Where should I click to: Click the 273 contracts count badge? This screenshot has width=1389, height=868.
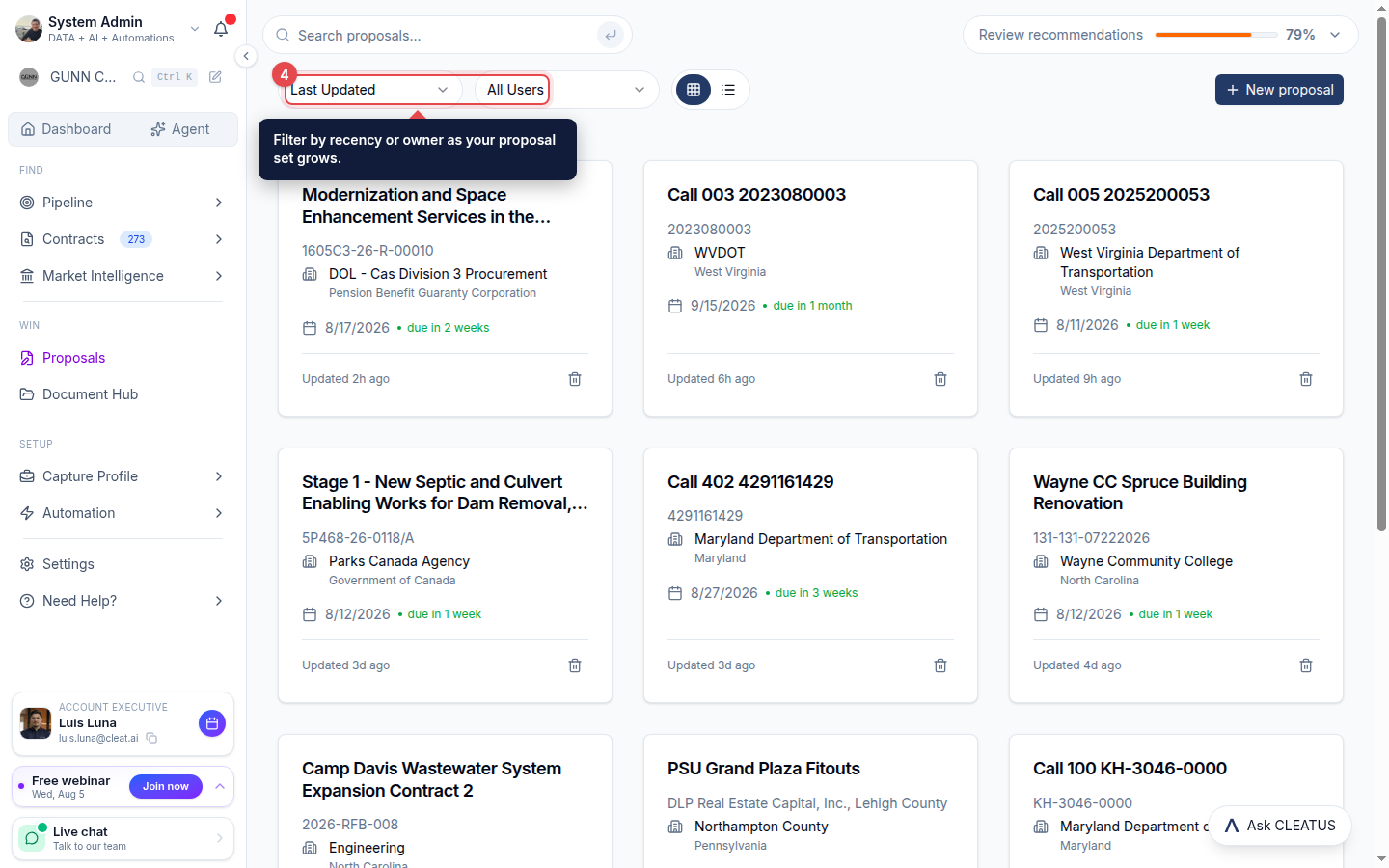point(136,239)
